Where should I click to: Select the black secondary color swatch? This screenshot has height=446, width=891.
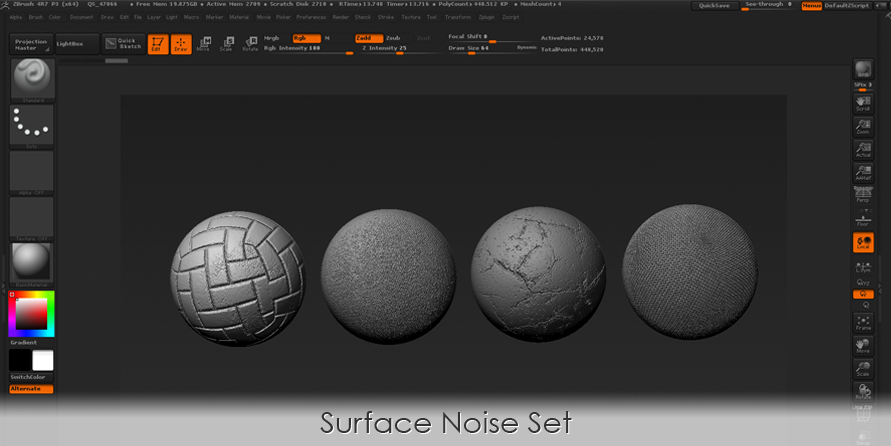20,360
